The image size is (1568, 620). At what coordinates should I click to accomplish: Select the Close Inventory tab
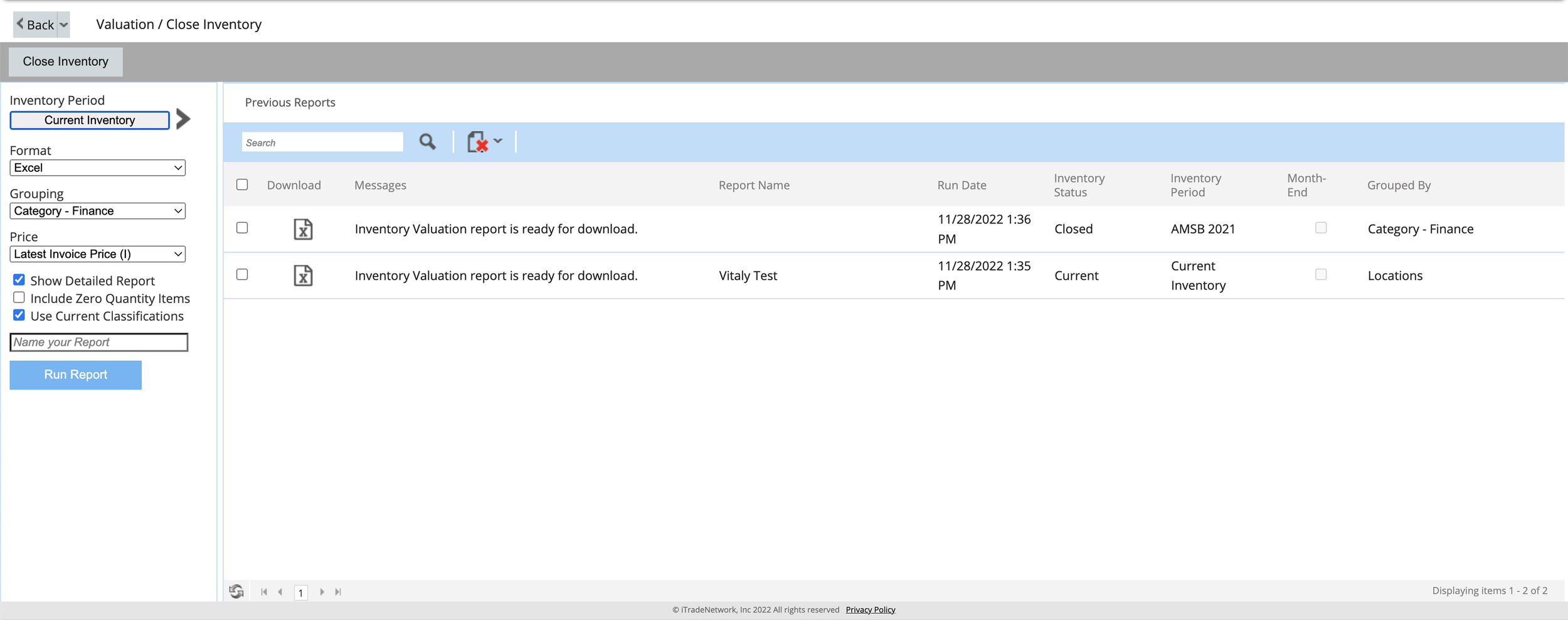(x=66, y=61)
